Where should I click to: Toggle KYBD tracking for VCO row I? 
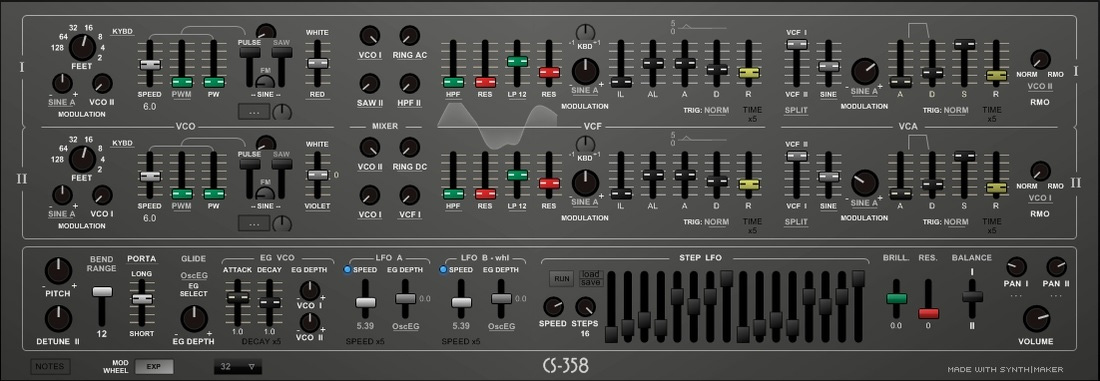123,32
